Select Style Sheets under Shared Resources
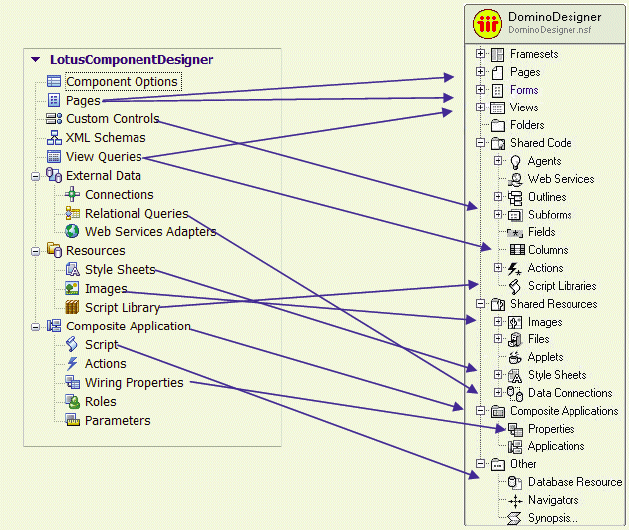 [x=557, y=375]
